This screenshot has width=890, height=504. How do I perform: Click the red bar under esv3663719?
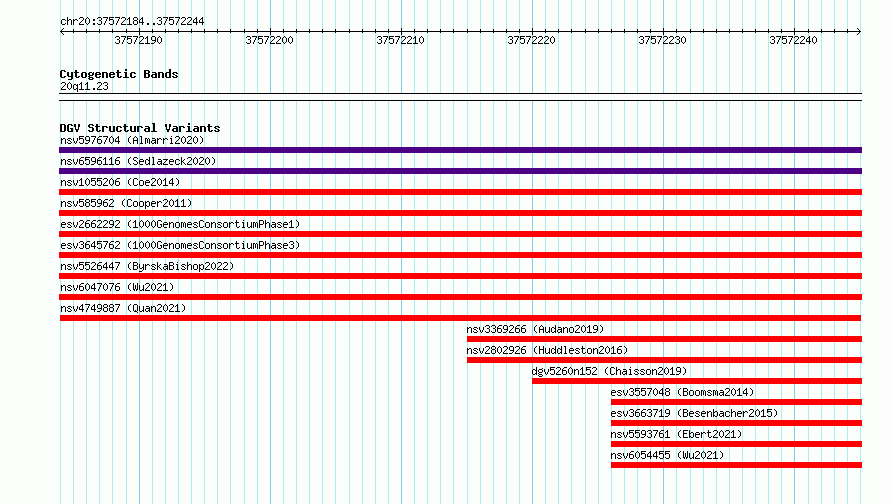[736, 423]
